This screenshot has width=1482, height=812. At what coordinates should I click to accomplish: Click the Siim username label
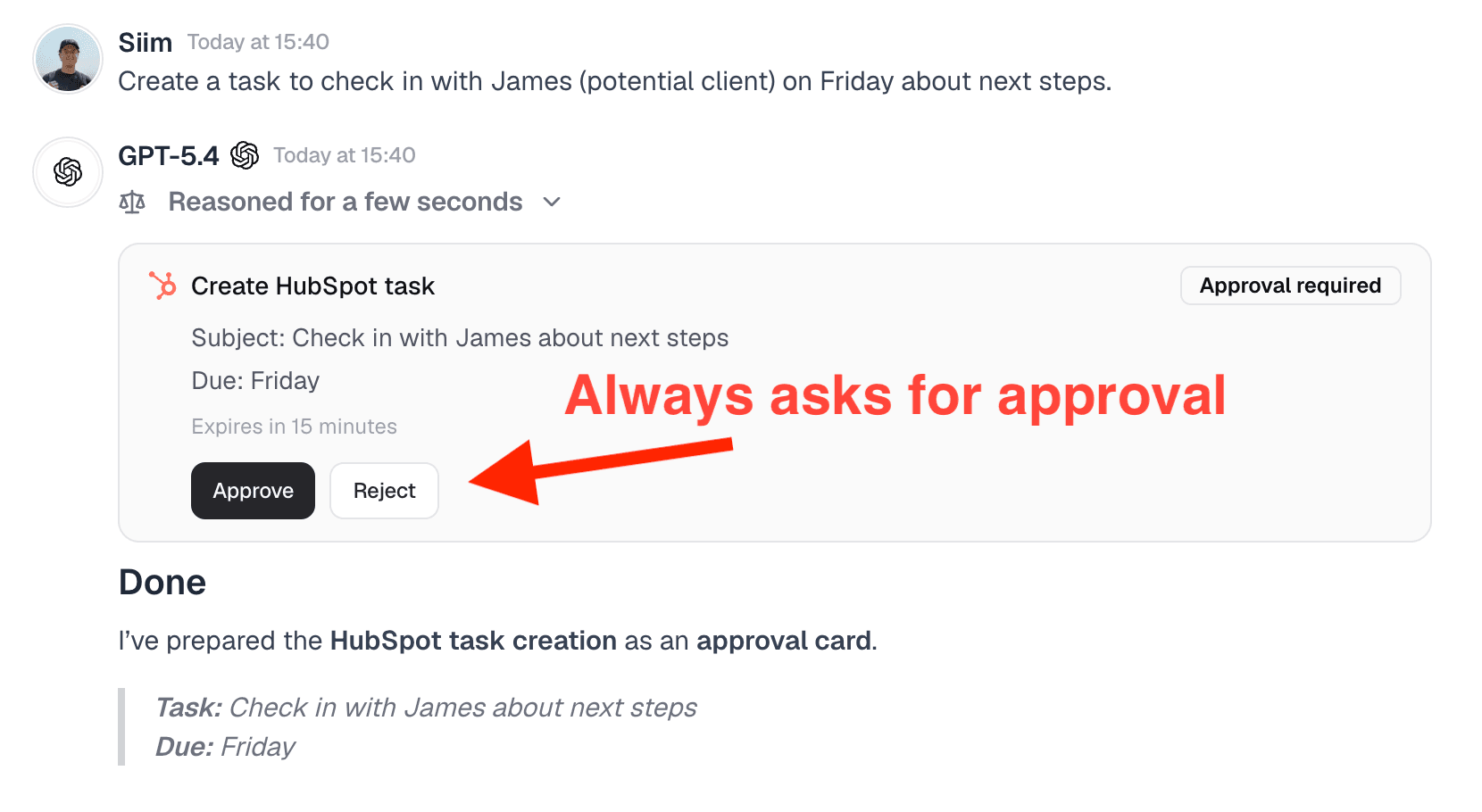click(145, 42)
